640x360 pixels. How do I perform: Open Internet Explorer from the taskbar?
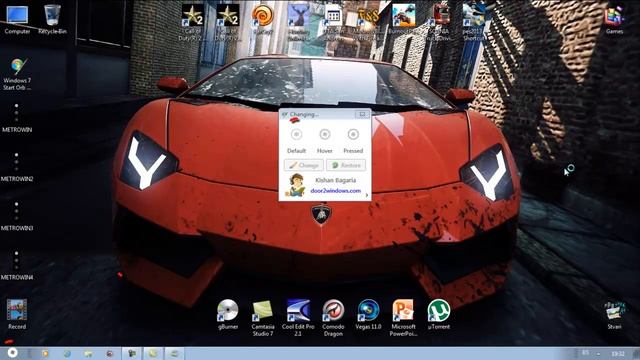pos(67,353)
